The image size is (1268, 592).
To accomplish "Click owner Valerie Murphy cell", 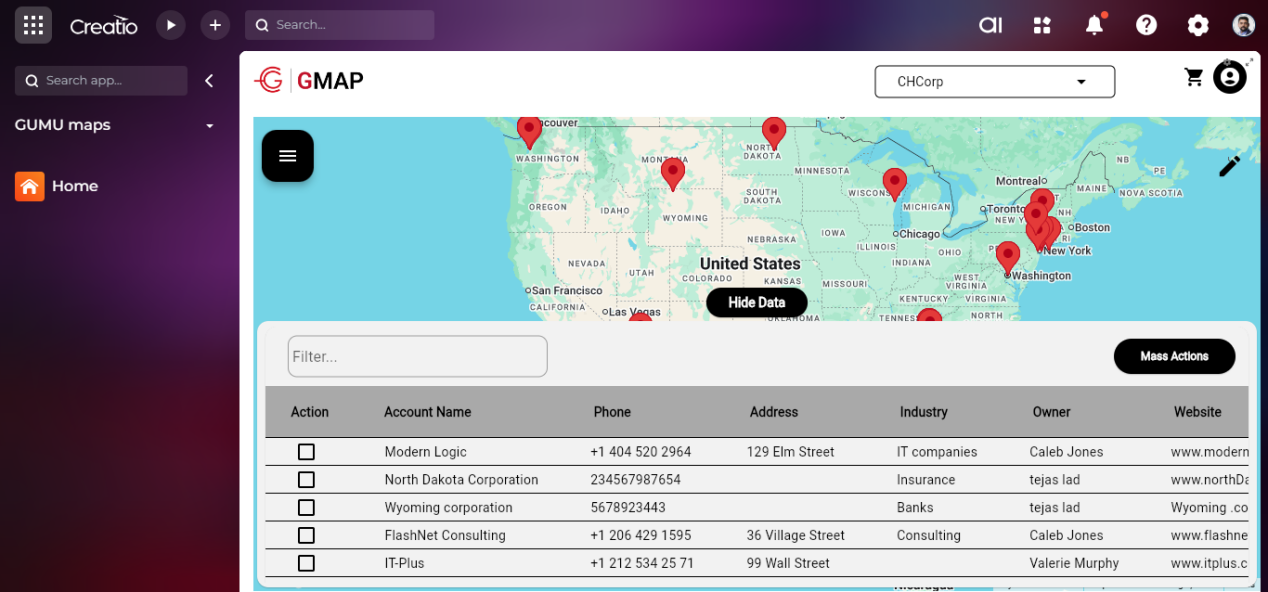I will pyautogui.click(x=1075, y=563).
